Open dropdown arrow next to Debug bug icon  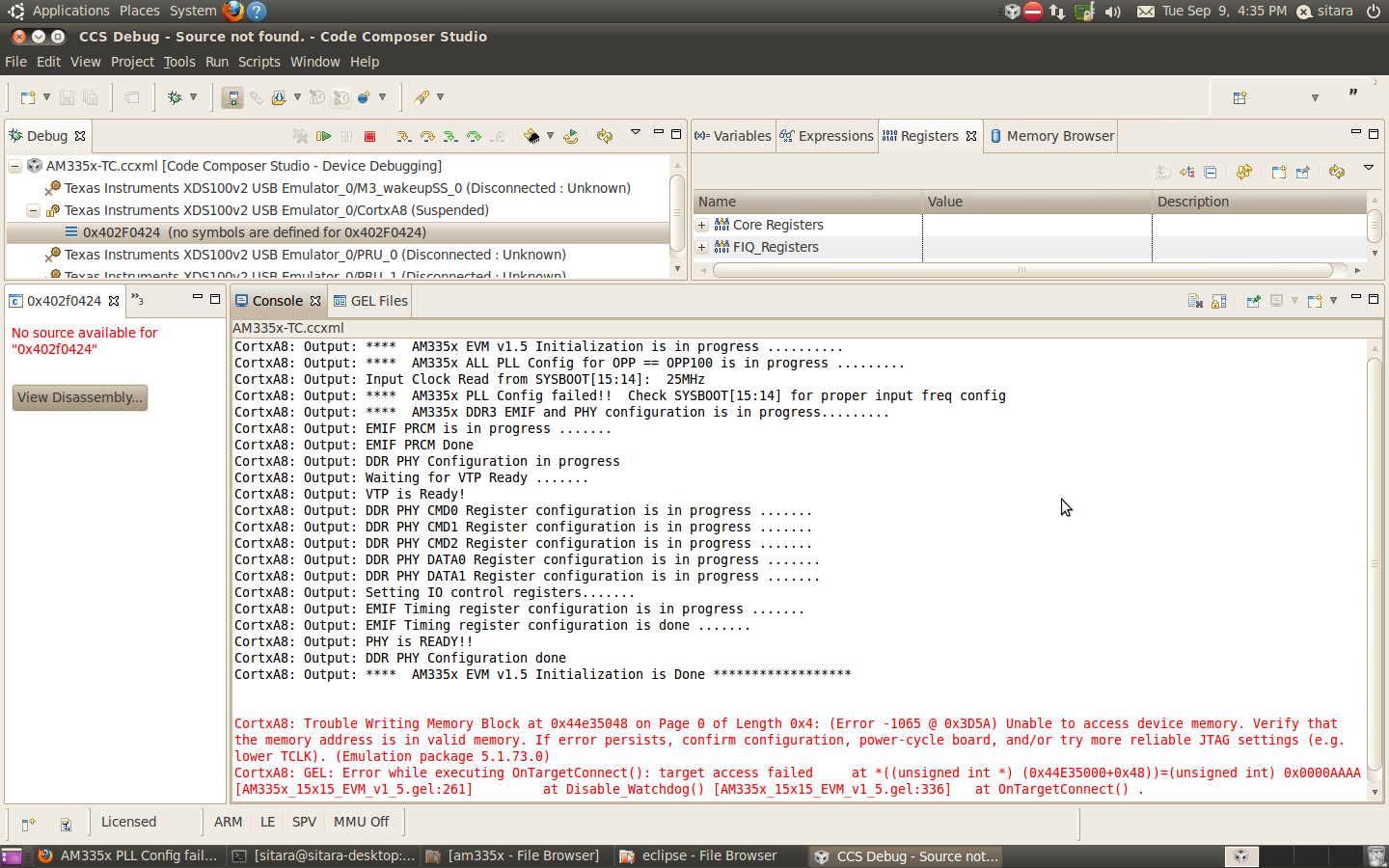(x=194, y=97)
